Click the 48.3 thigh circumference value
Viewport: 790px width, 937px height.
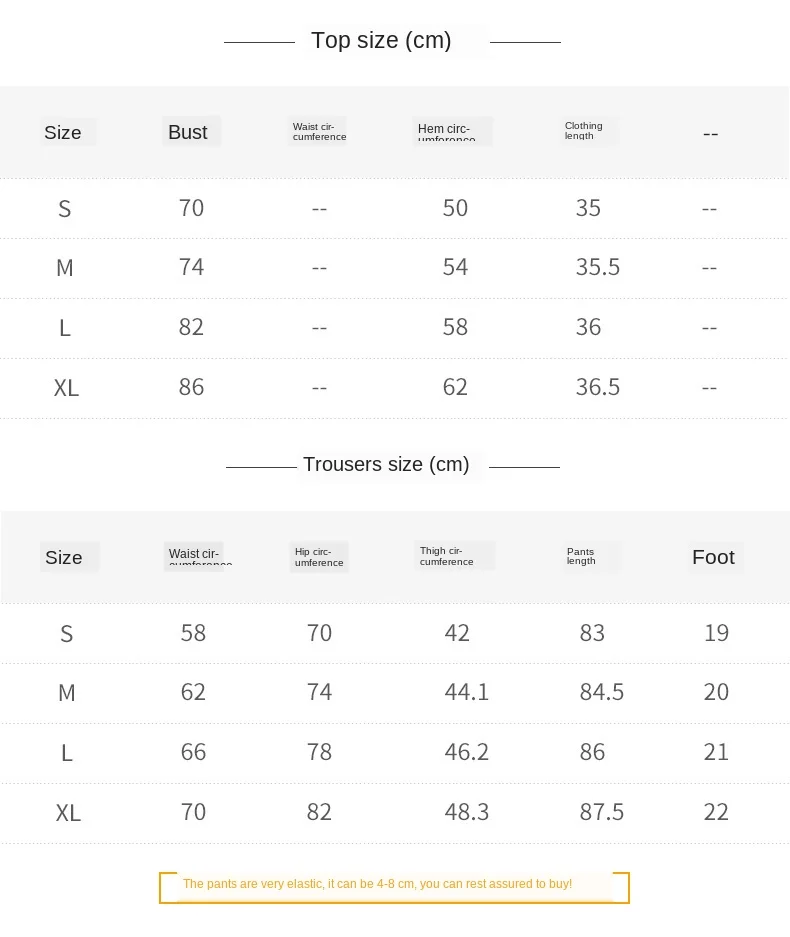(x=467, y=812)
